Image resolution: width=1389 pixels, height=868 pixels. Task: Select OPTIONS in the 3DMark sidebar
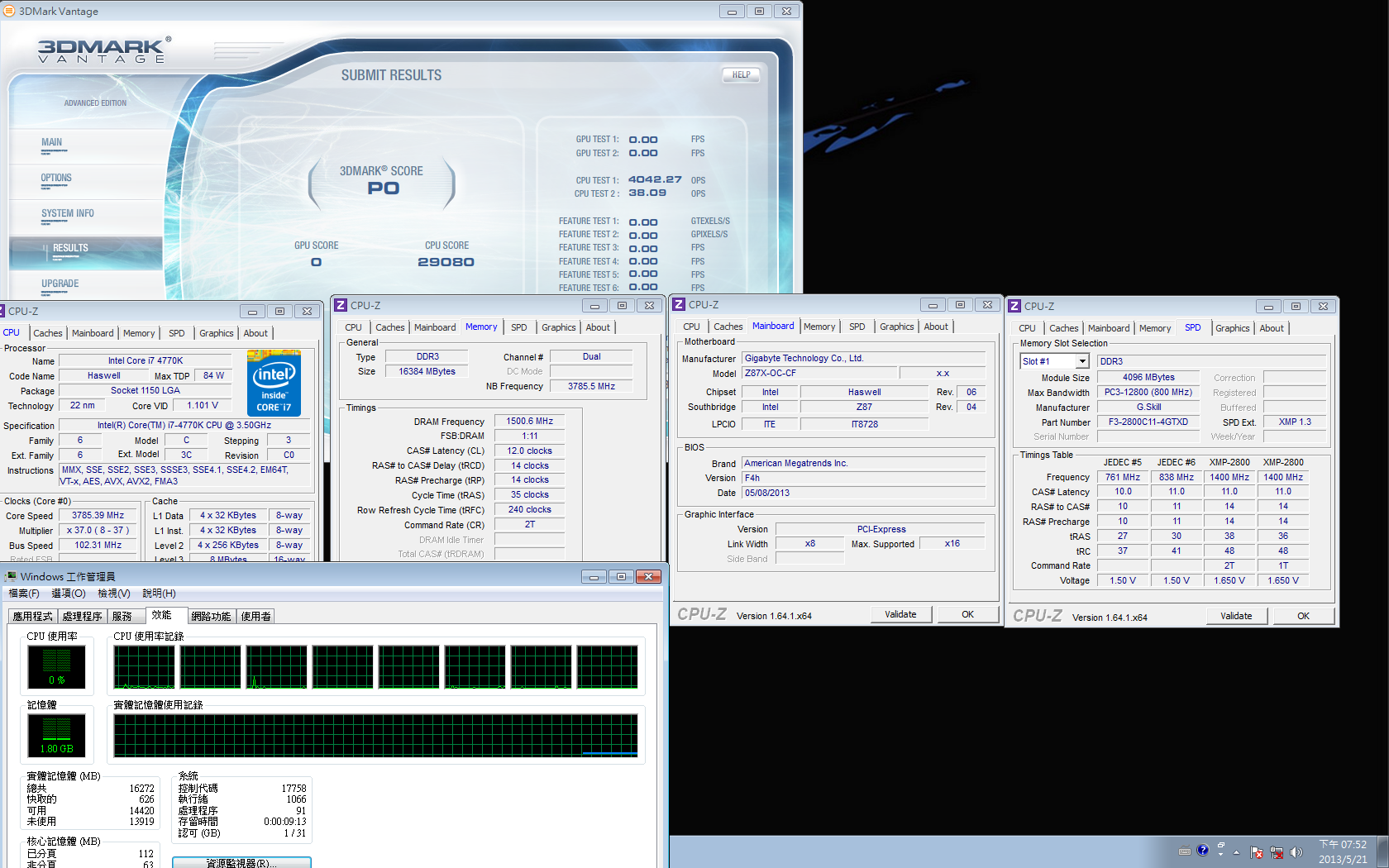click(x=56, y=178)
